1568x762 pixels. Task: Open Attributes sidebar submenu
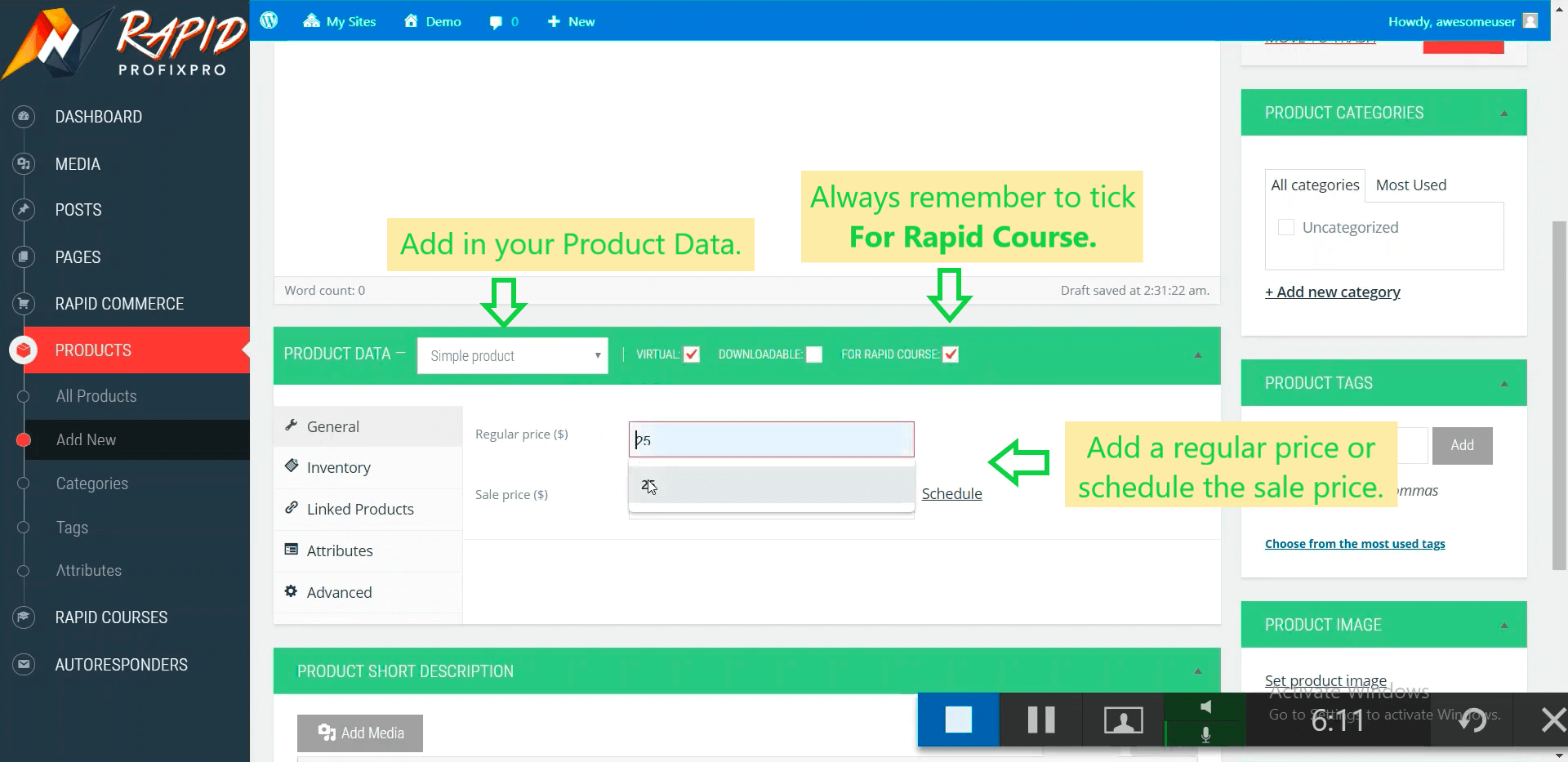coord(89,570)
